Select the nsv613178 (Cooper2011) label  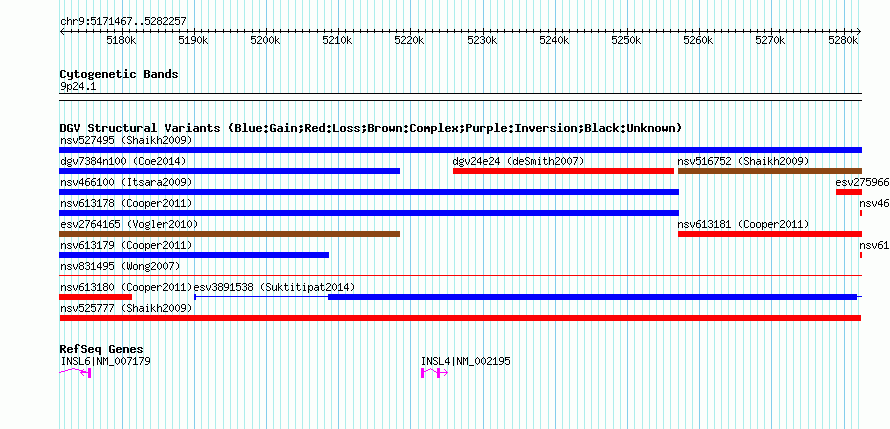pos(126,203)
